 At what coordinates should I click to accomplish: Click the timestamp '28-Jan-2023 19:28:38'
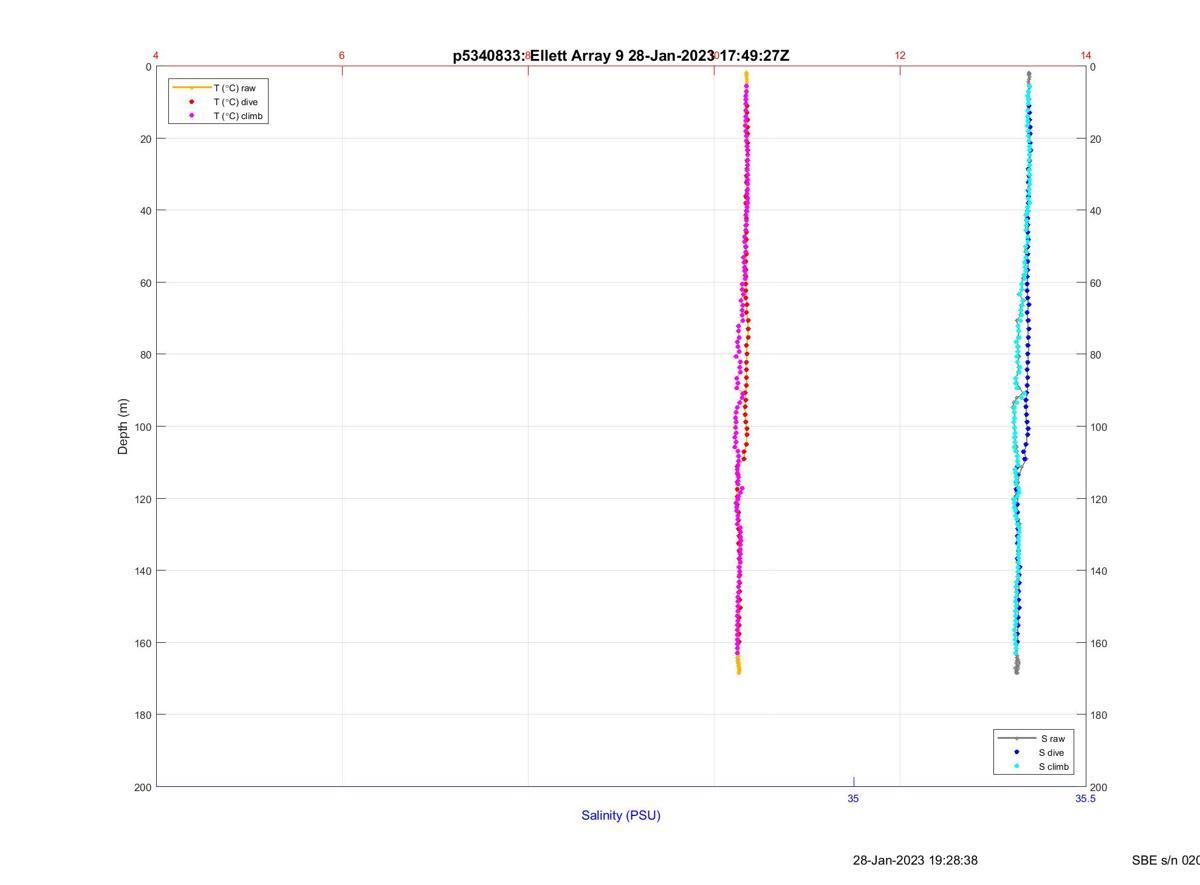[915, 860]
